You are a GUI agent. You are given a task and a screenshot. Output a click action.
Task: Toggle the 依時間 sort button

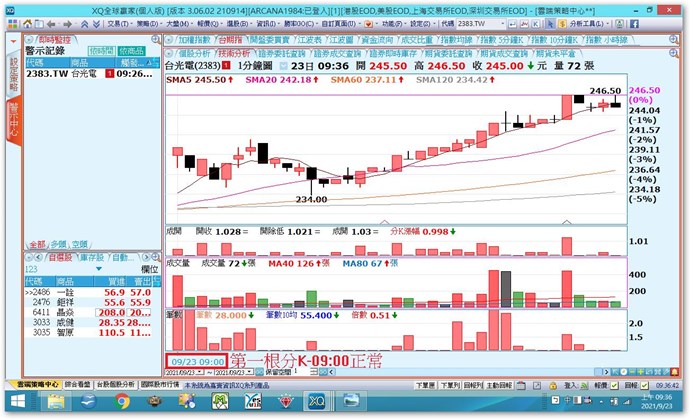tap(101, 49)
